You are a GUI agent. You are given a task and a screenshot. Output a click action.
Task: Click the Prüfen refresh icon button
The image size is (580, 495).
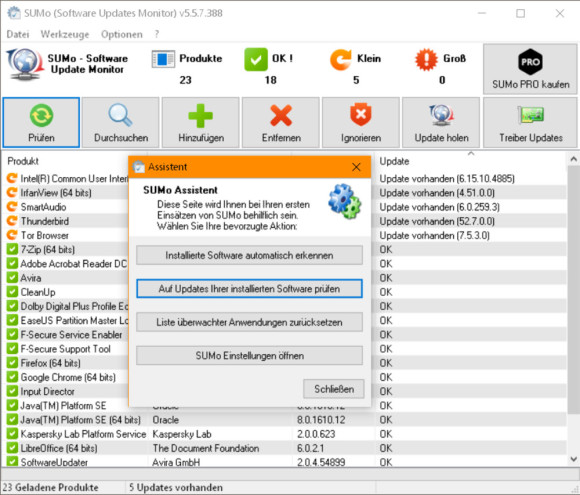pyautogui.click(x=41, y=122)
